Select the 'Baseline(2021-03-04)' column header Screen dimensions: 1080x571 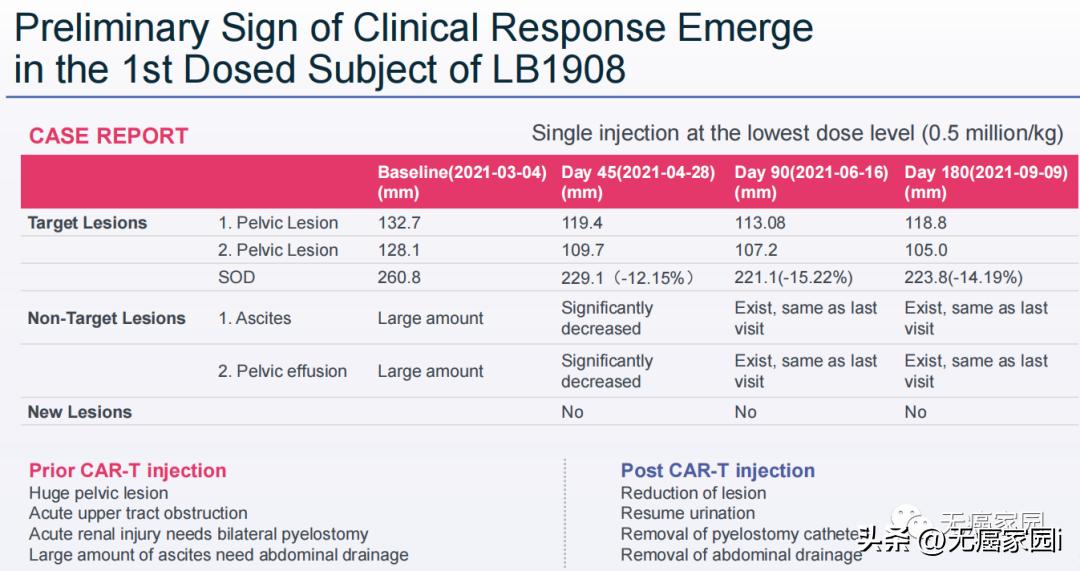click(462, 182)
